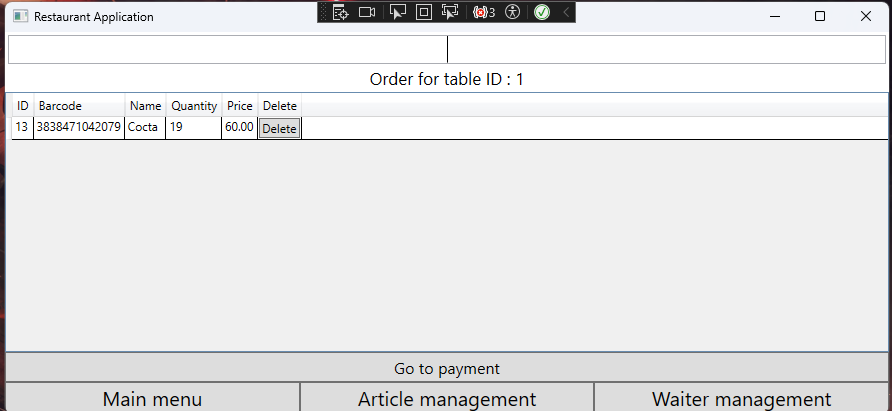Enable Track Focused Element icon
Viewport: 892px width, 411px height.
click(450, 12)
